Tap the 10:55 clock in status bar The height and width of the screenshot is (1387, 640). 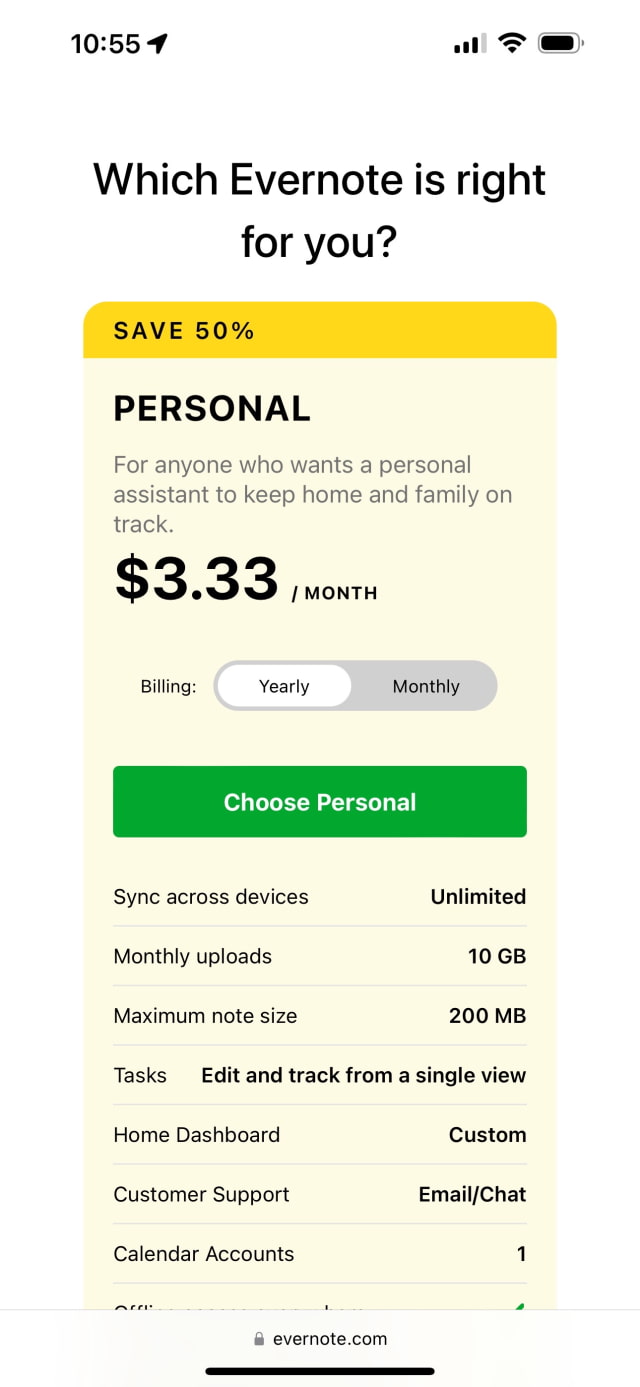105,44
